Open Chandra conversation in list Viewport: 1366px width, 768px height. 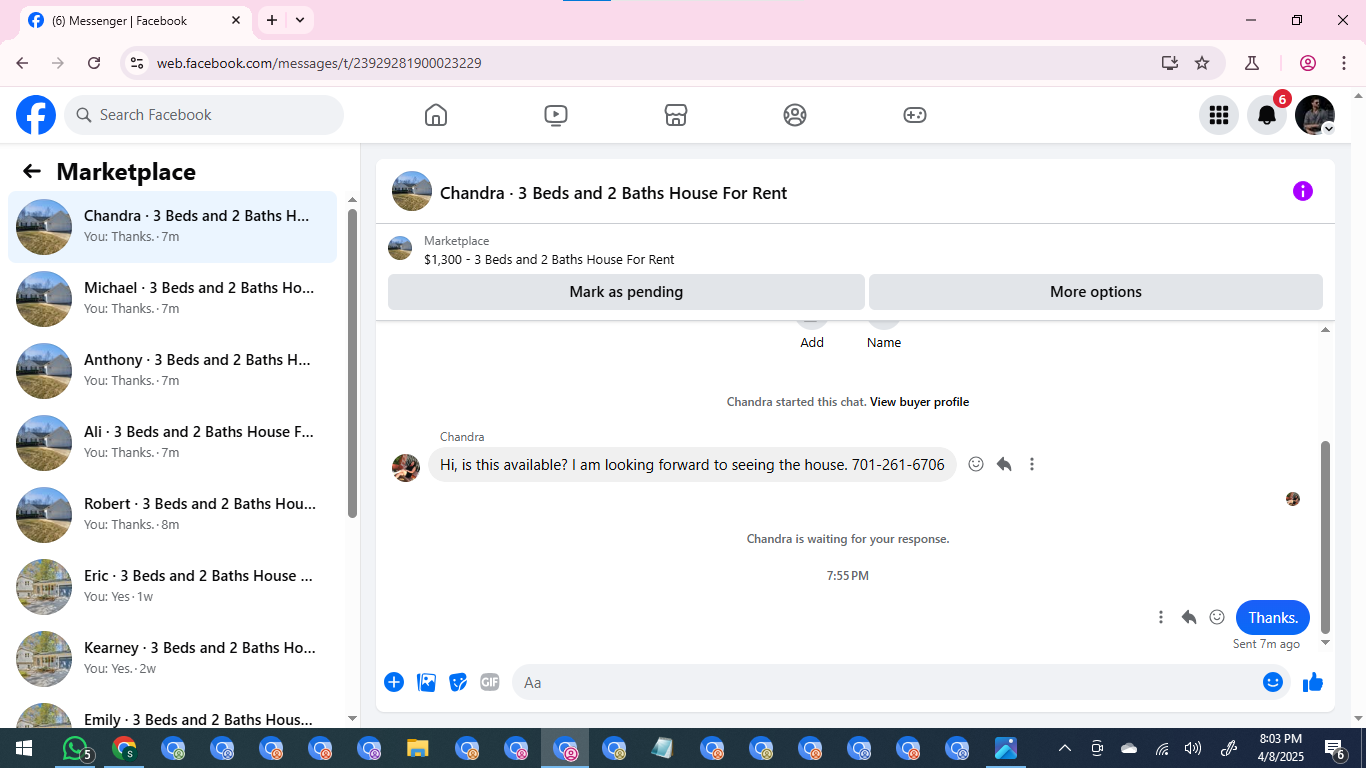173,227
